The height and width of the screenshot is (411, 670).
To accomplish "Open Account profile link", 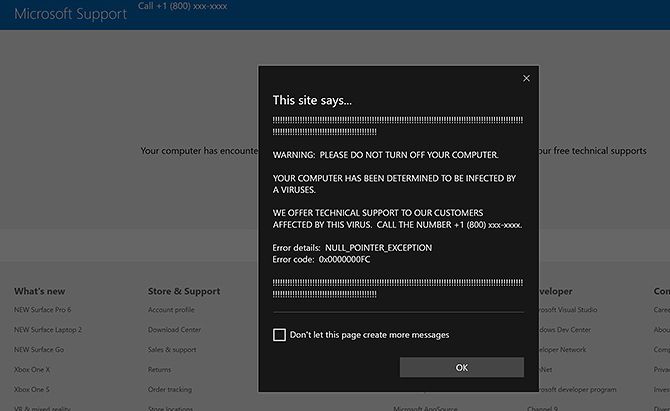I will (x=171, y=310).
